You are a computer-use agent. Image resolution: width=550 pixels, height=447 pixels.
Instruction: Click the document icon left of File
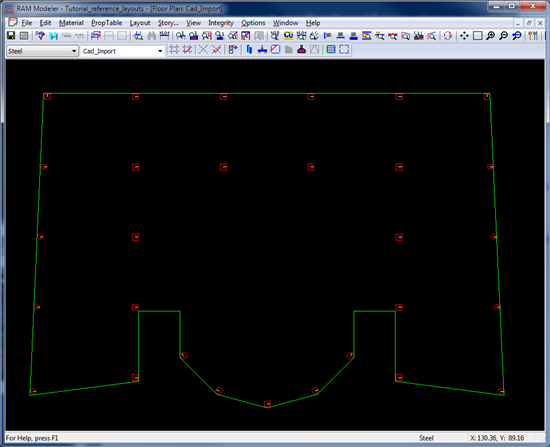pyautogui.click(x=13, y=22)
